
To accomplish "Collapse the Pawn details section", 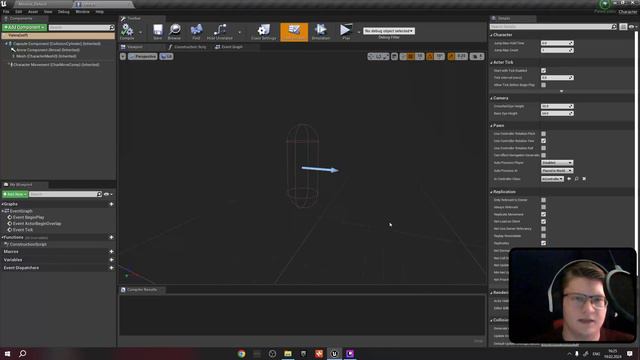I will [x=491, y=126].
